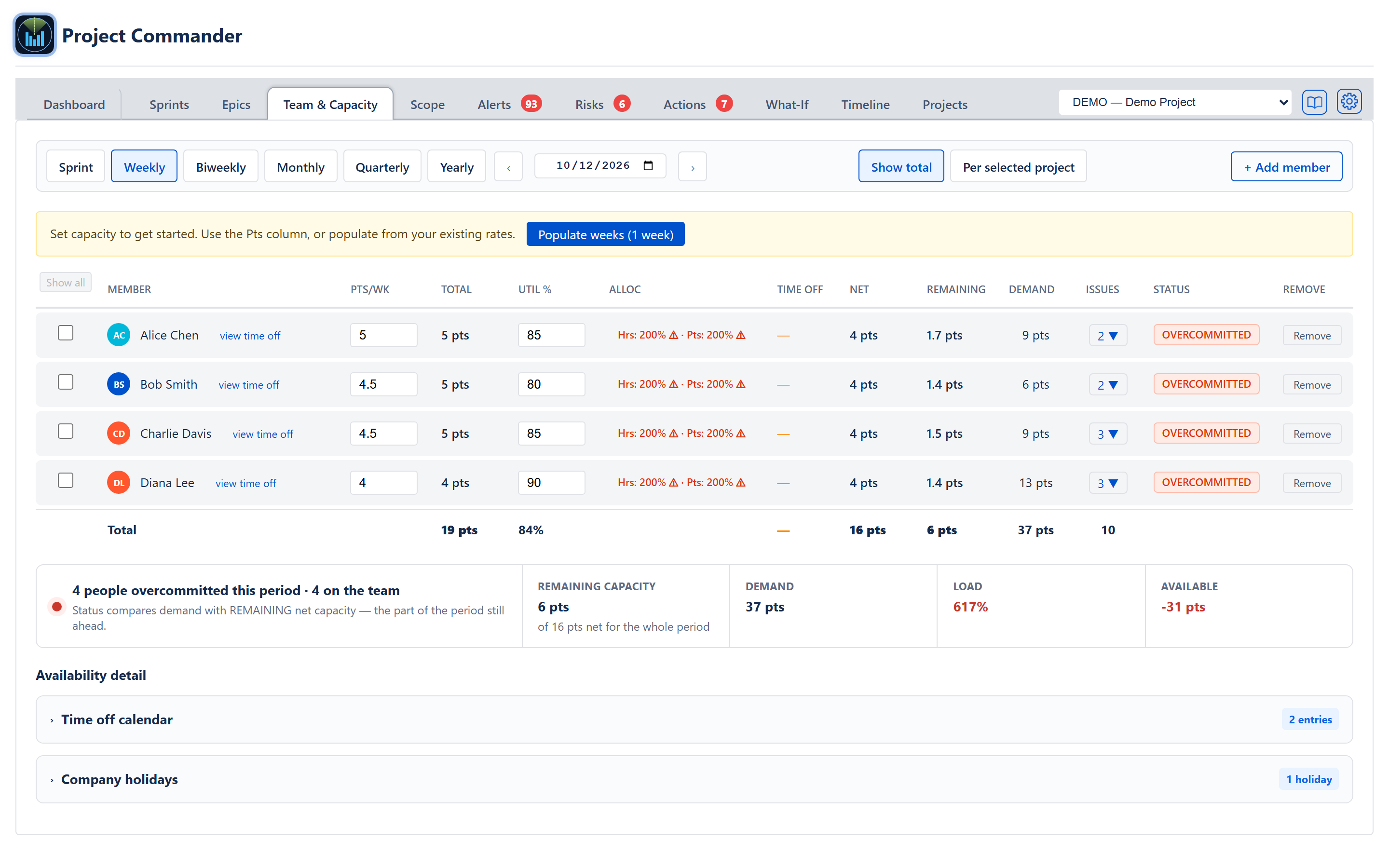1389x868 pixels.
Task: Expand Charlie Davis's issues dropdown
Action: tap(1108, 434)
